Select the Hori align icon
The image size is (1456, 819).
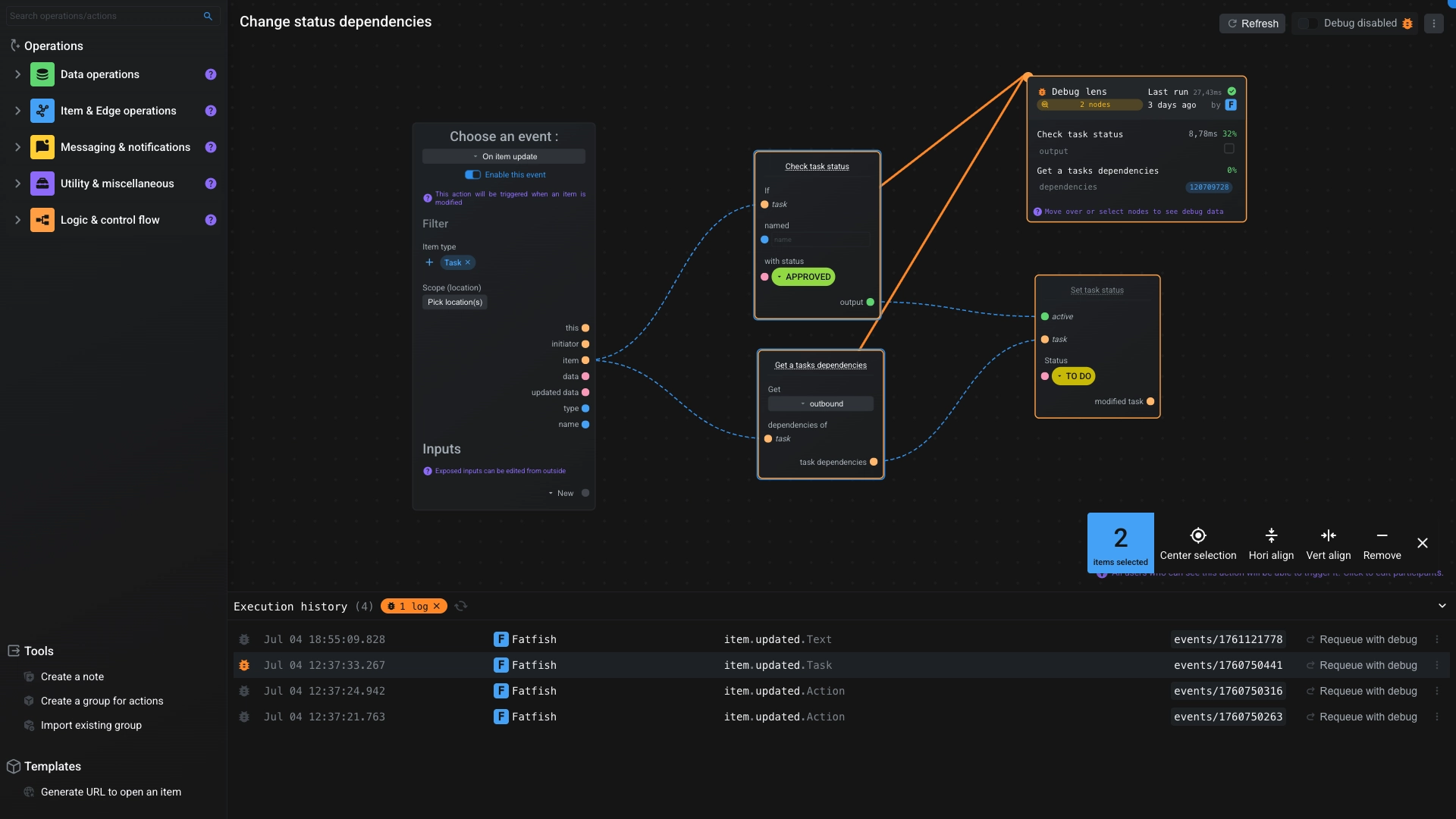point(1271,535)
